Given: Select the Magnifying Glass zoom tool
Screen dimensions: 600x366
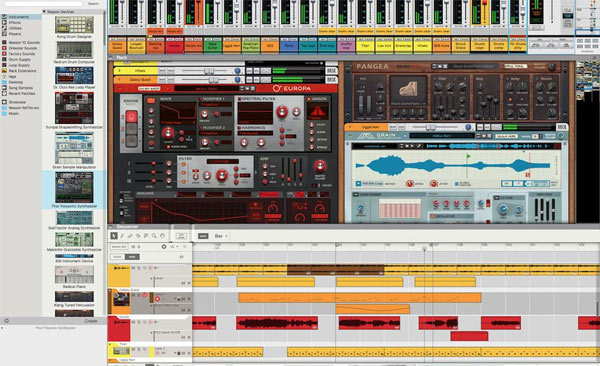Looking at the screenshot, I should pos(154,236).
